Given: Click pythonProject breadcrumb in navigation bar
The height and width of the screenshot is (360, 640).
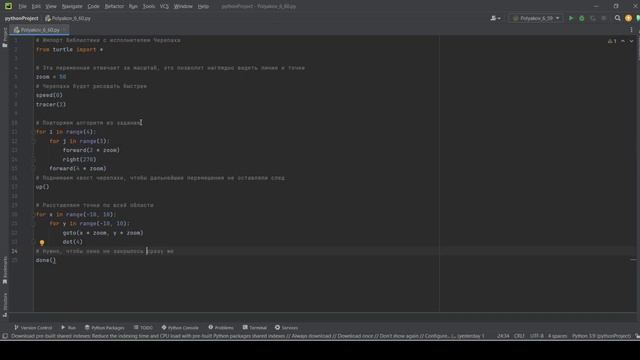Looking at the screenshot, I should click(21, 18).
